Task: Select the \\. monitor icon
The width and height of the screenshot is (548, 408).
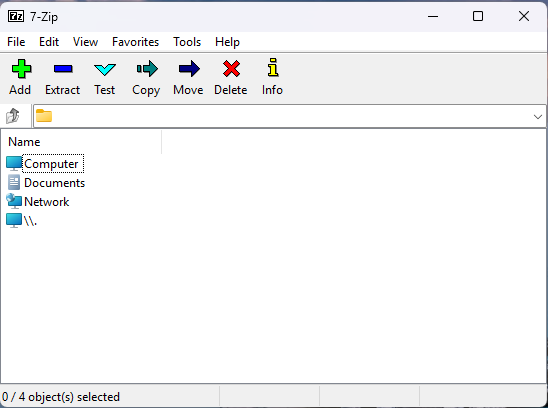Action: (14, 221)
